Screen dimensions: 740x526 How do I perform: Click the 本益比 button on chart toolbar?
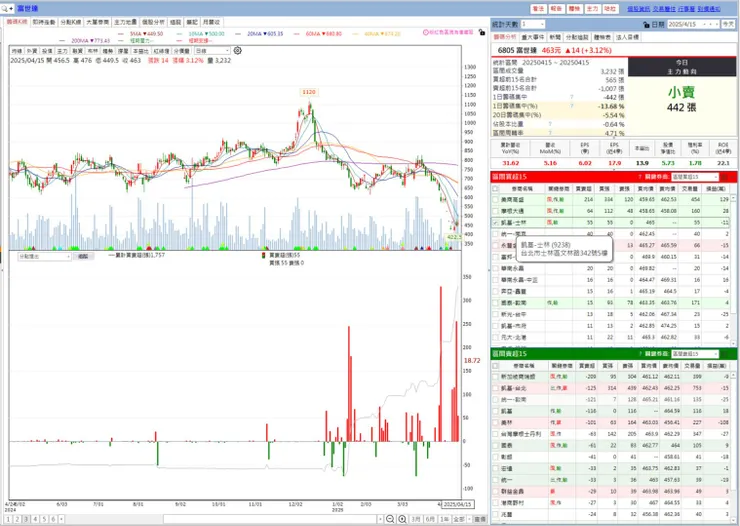[140, 51]
